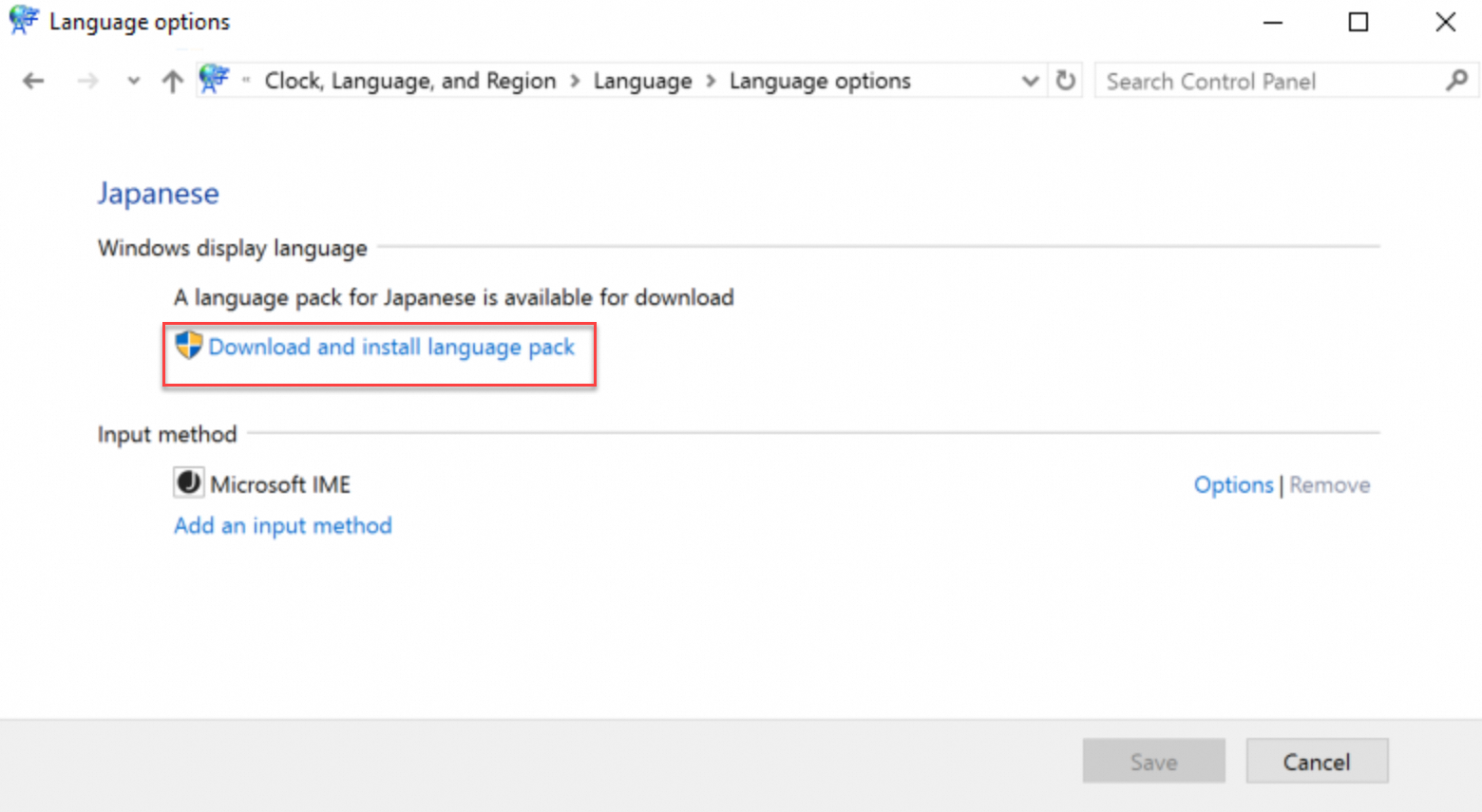Click the shield icon beside the download link
The height and width of the screenshot is (812, 1482).
pos(188,345)
